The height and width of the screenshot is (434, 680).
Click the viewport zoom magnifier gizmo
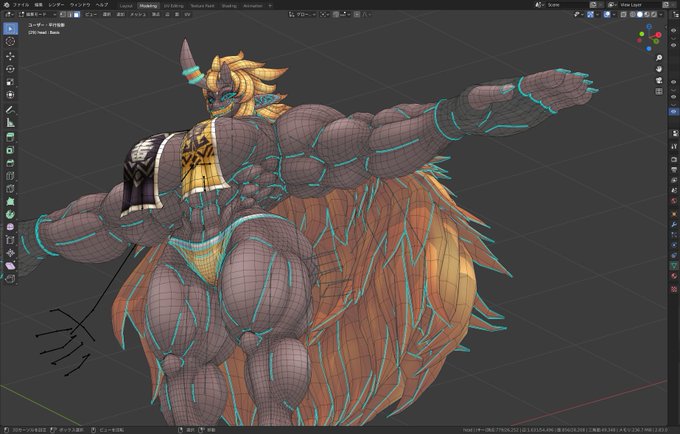tap(659, 58)
